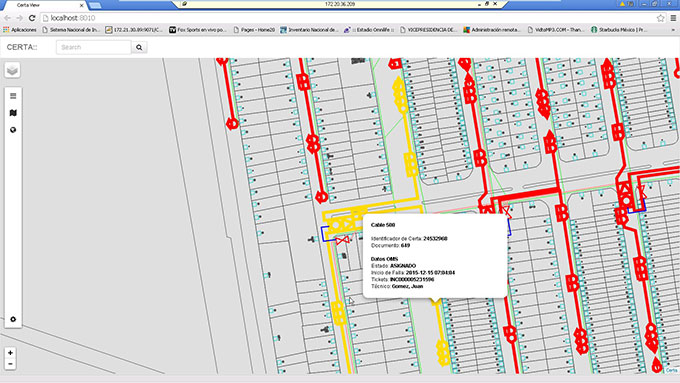Select the map icon in sidebar
This screenshot has width=680, height=383.
coord(13,113)
